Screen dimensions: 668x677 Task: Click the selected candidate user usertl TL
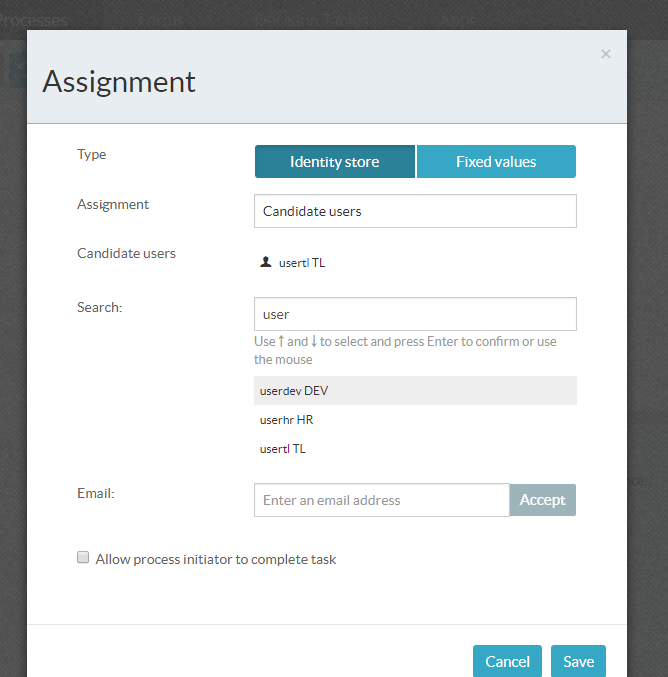[301, 263]
